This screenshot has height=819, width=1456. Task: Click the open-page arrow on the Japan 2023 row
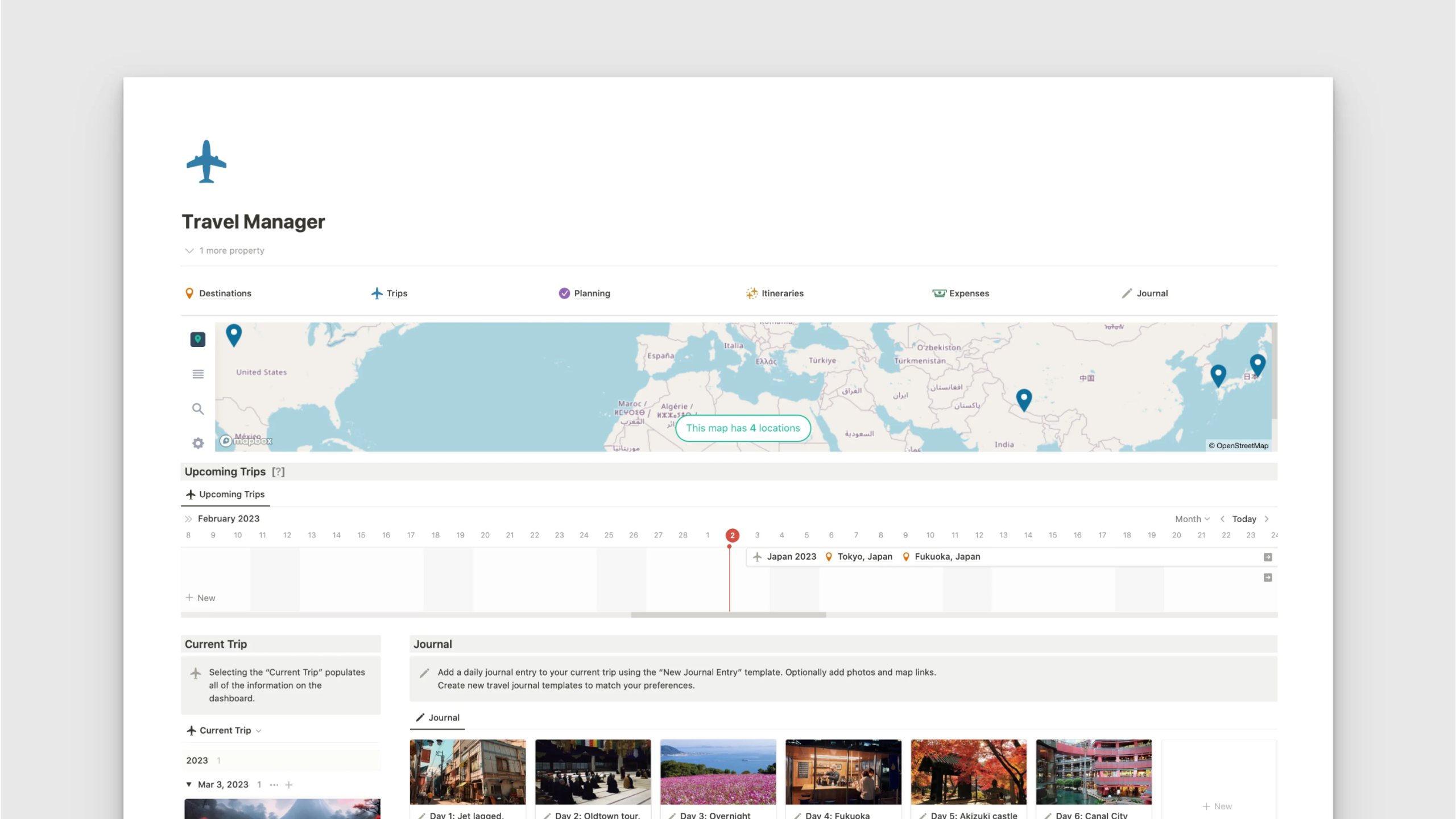tap(1267, 557)
